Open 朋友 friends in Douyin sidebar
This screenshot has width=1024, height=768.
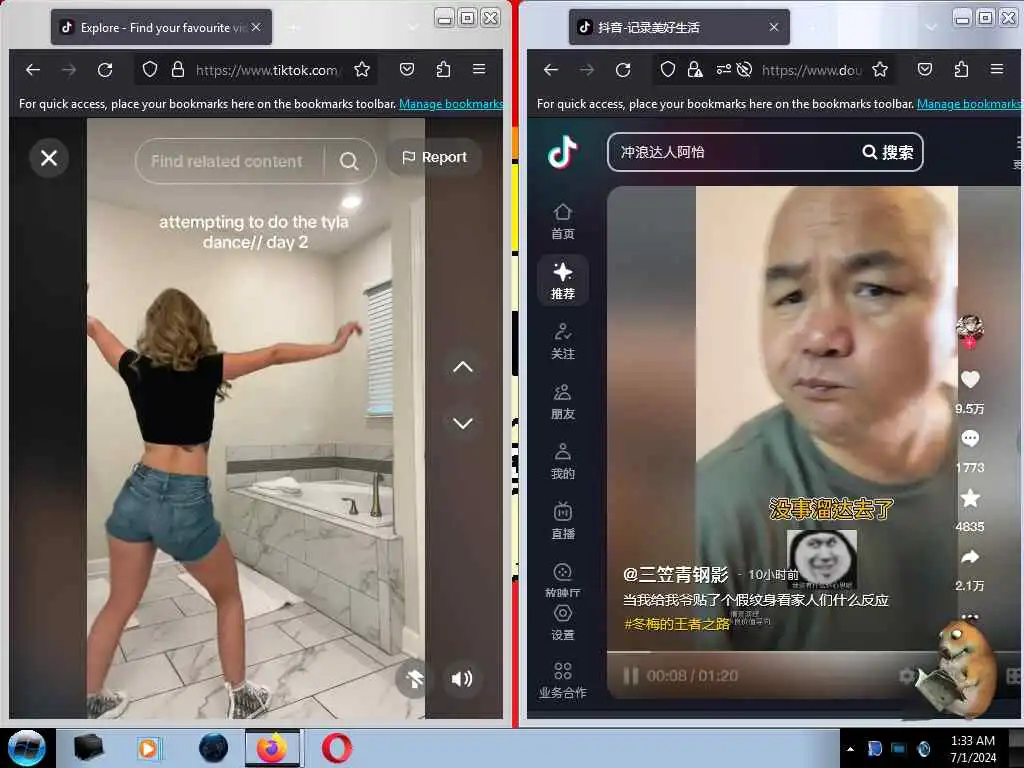[563, 402]
